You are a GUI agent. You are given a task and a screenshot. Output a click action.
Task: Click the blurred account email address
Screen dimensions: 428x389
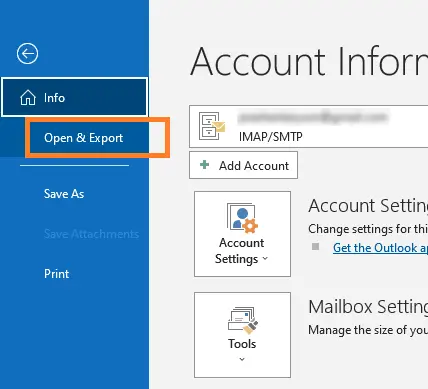click(313, 117)
